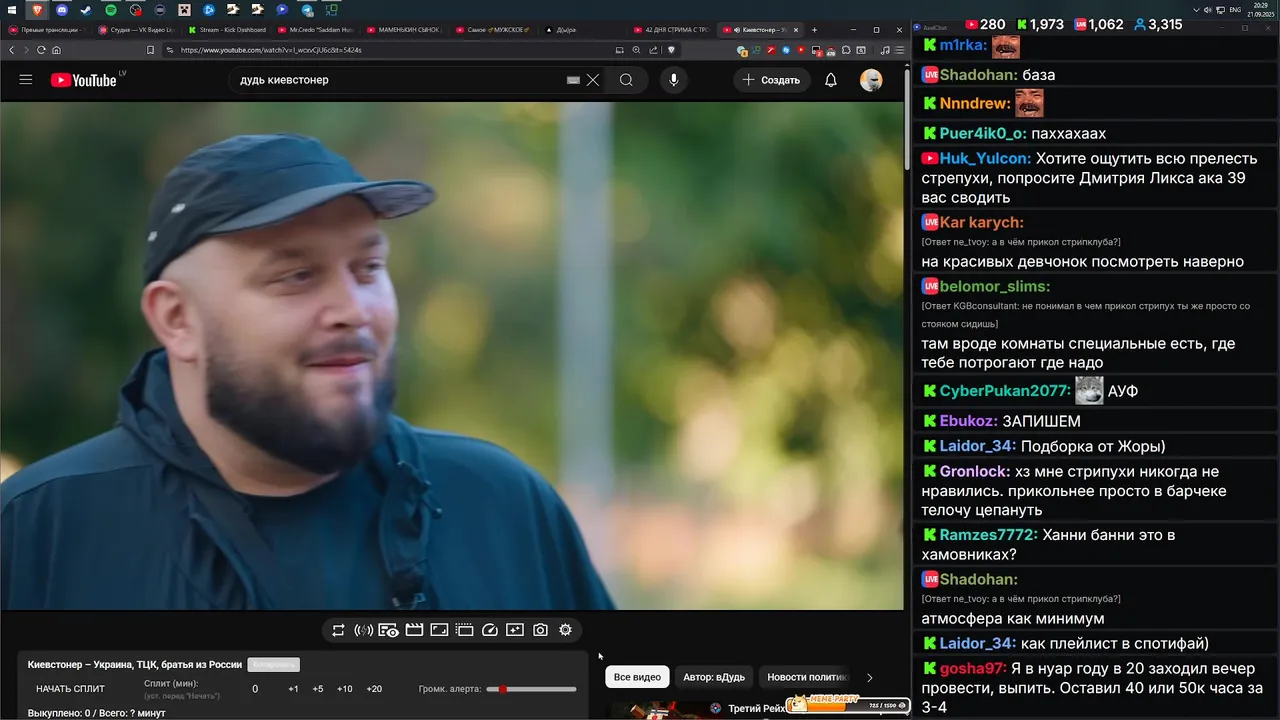This screenshot has height=720, width=1280.
Task: Switch to the Прямые трансляции tab
Action: 47,30
